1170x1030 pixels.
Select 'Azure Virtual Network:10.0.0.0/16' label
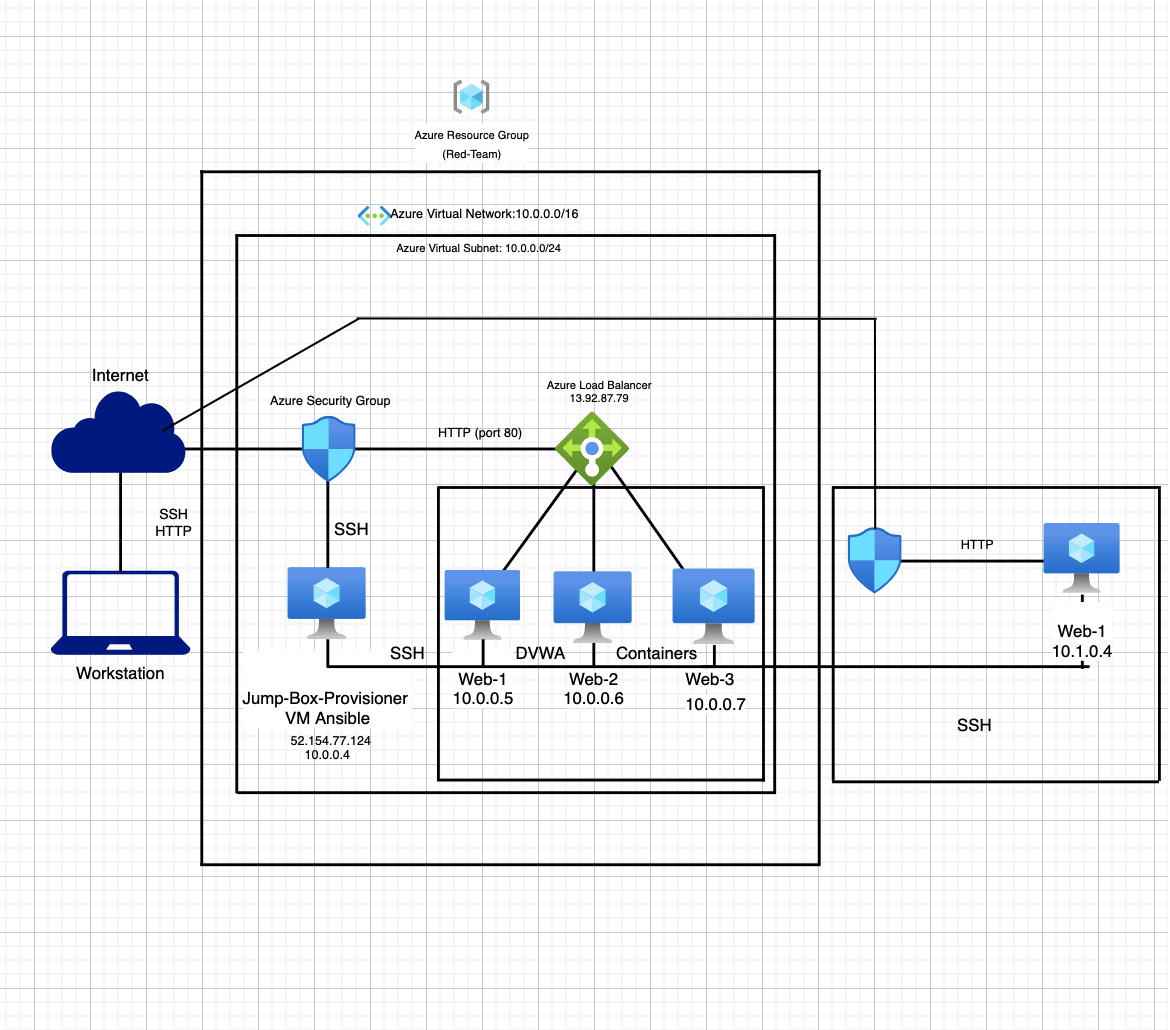pos(484,213)
